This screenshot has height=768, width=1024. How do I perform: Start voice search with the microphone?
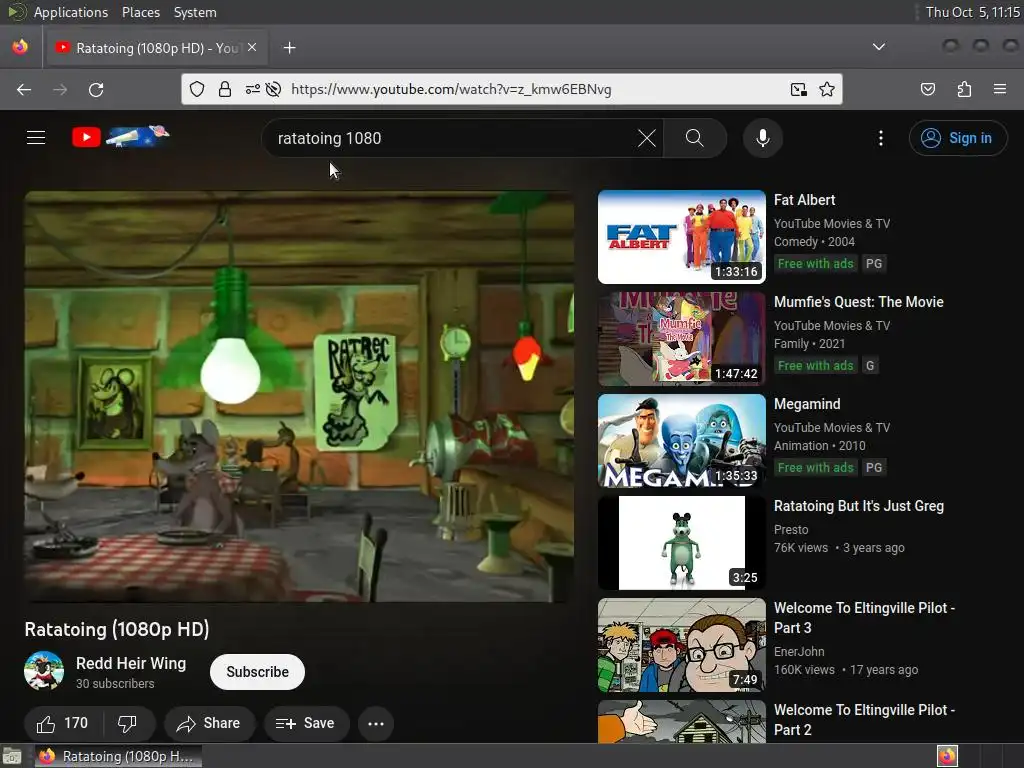click(763, 138)
